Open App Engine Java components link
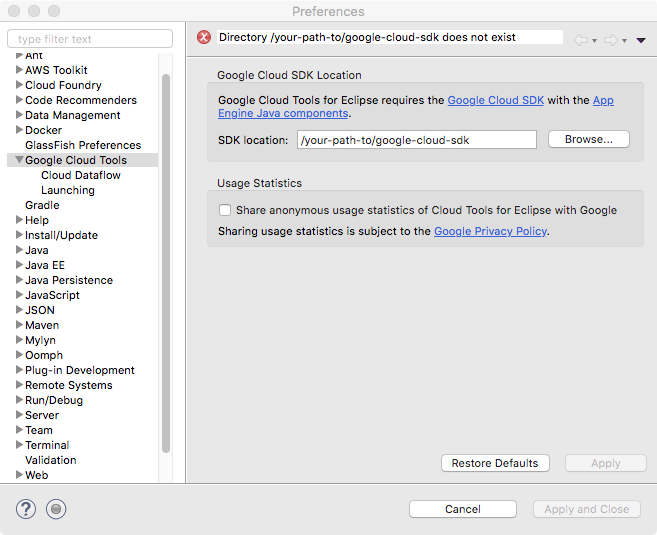The width and height of the screenshot is (657, 535). tap(283, 114)
